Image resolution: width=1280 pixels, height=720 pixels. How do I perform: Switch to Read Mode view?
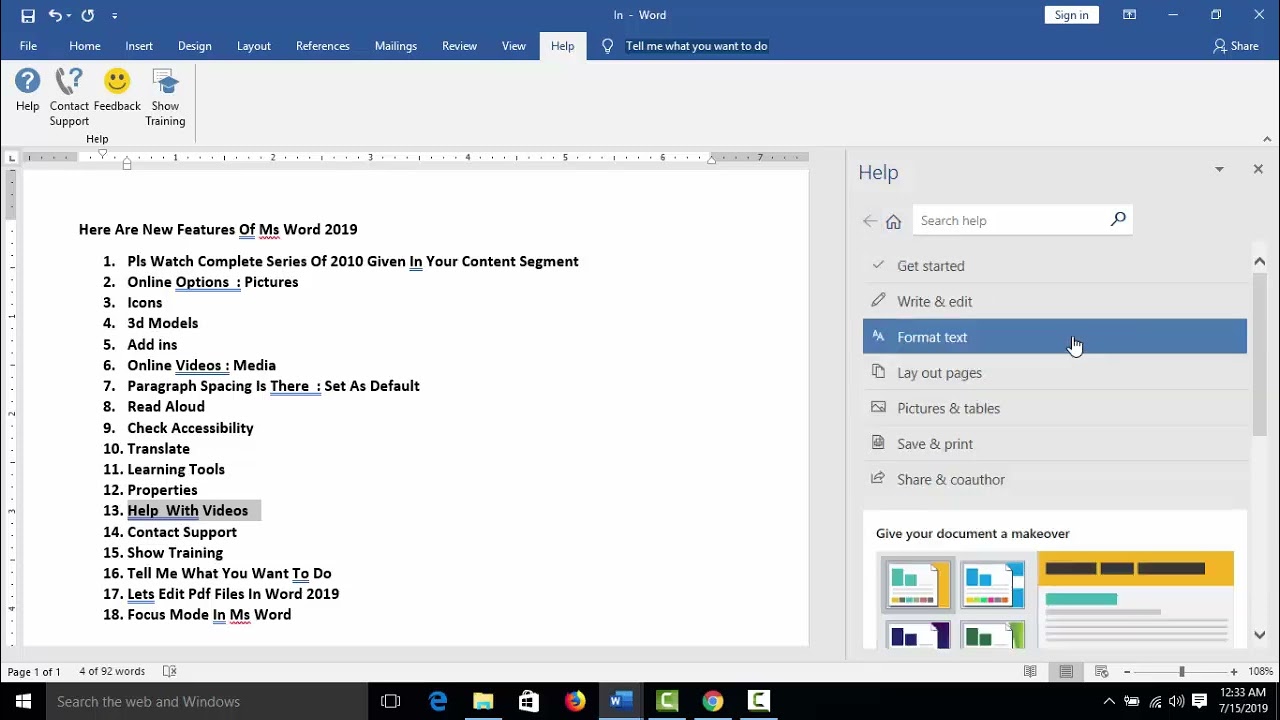pyautogui.click(x=1030, y=672)
